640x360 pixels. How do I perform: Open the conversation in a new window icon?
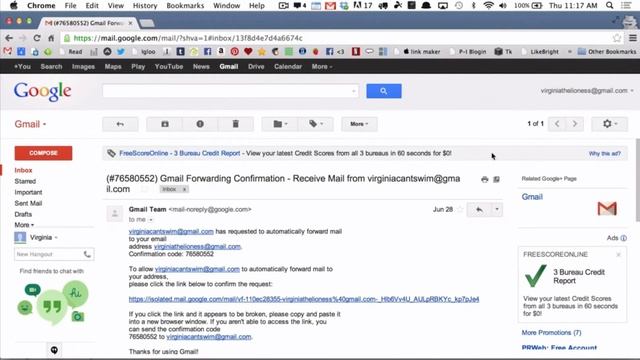[x=496, y=179]
